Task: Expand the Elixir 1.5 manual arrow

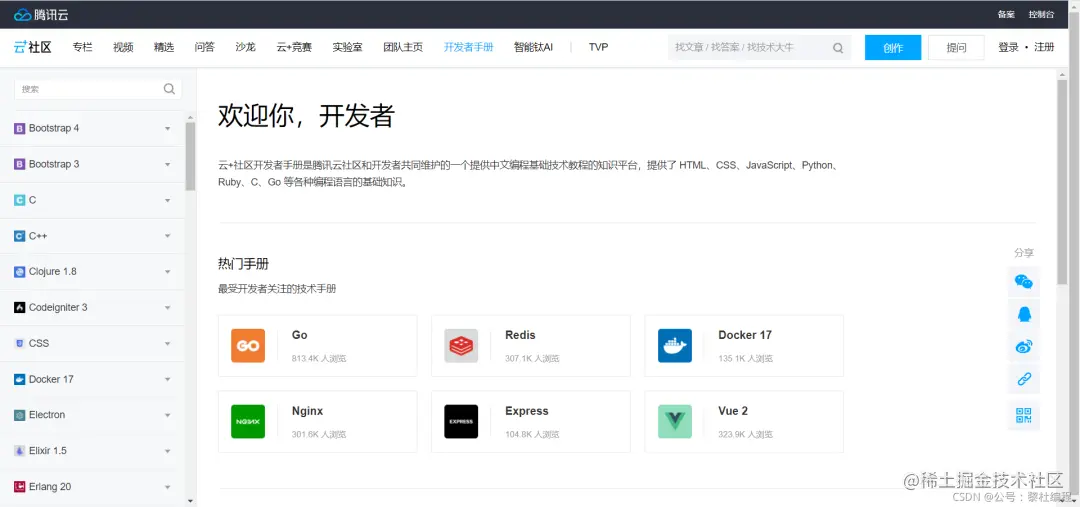Action: click(x=167, y=451)
